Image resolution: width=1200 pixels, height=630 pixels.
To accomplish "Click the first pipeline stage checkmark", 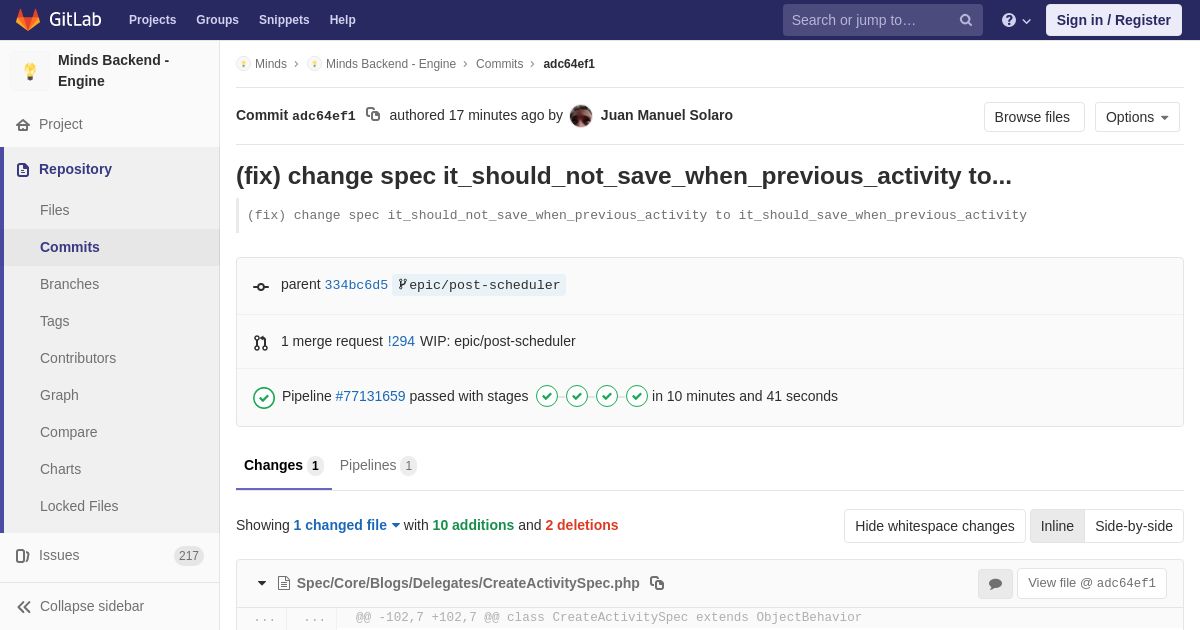I will coord(547,396).
